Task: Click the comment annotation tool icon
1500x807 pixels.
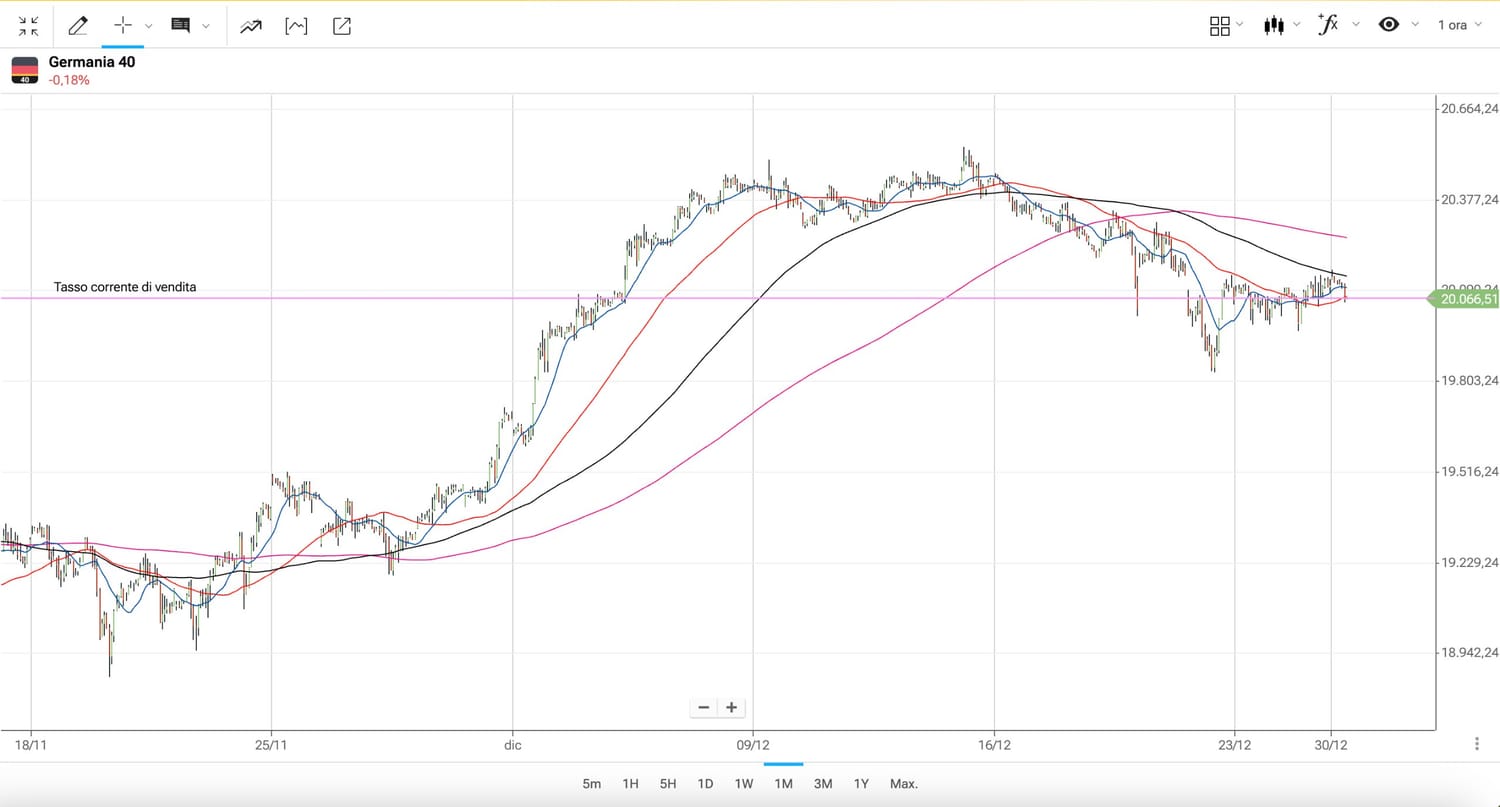Action: 181,26
